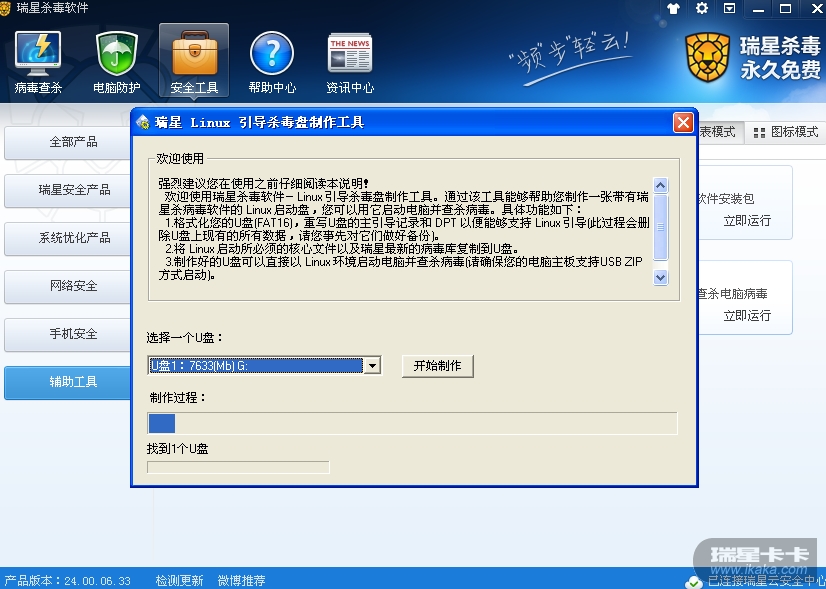Click the 选择一个U盘 label
The height and width of the screenshot is (589, 826).
(x=184, y=338)
